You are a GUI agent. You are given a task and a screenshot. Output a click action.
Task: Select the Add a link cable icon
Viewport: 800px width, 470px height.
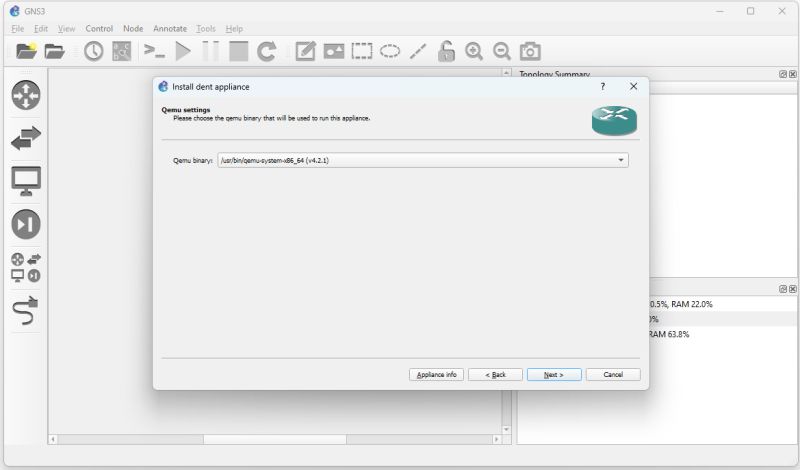(26, 310)
